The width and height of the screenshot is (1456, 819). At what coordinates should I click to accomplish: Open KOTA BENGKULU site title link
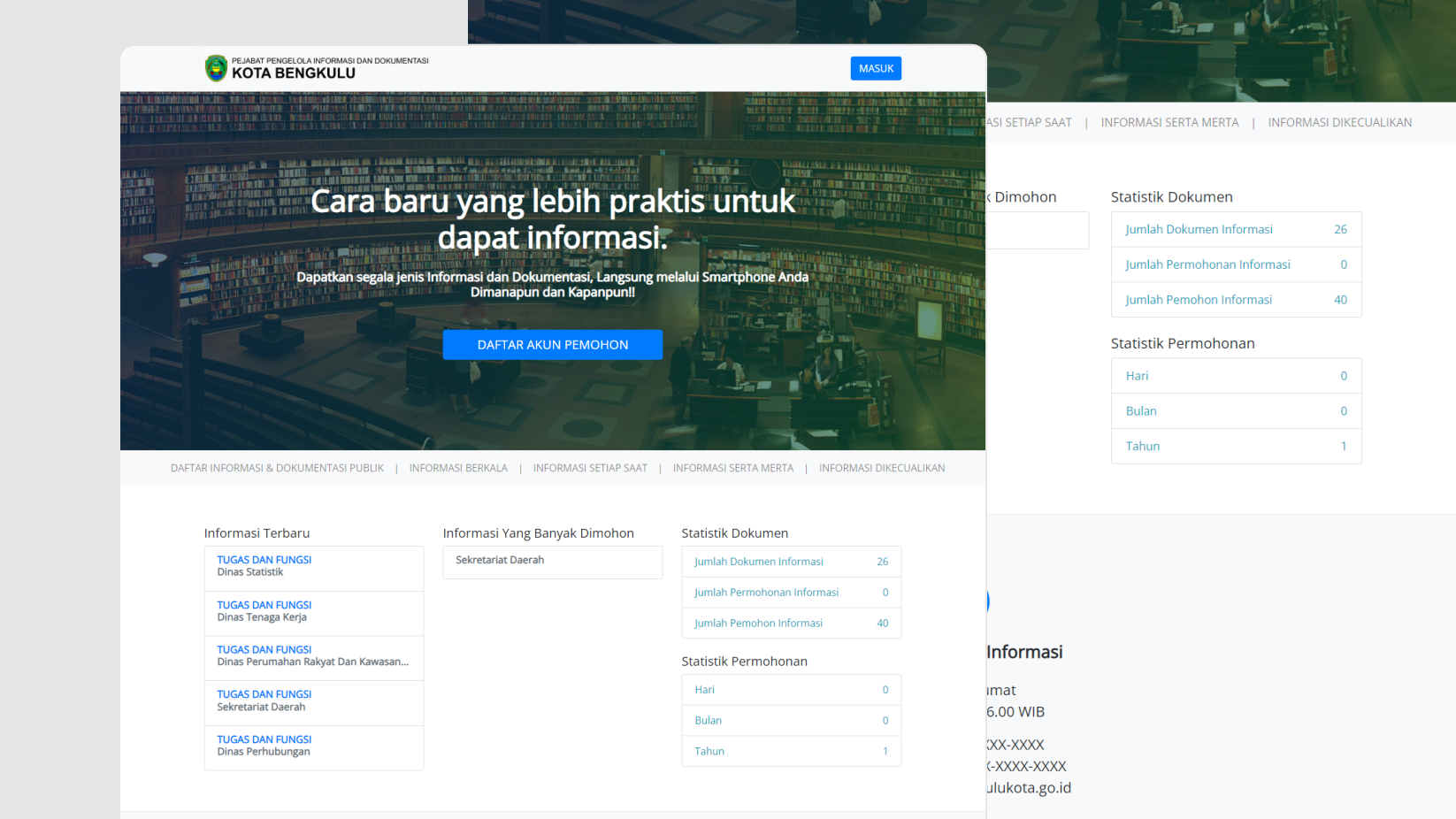point(294,73)
